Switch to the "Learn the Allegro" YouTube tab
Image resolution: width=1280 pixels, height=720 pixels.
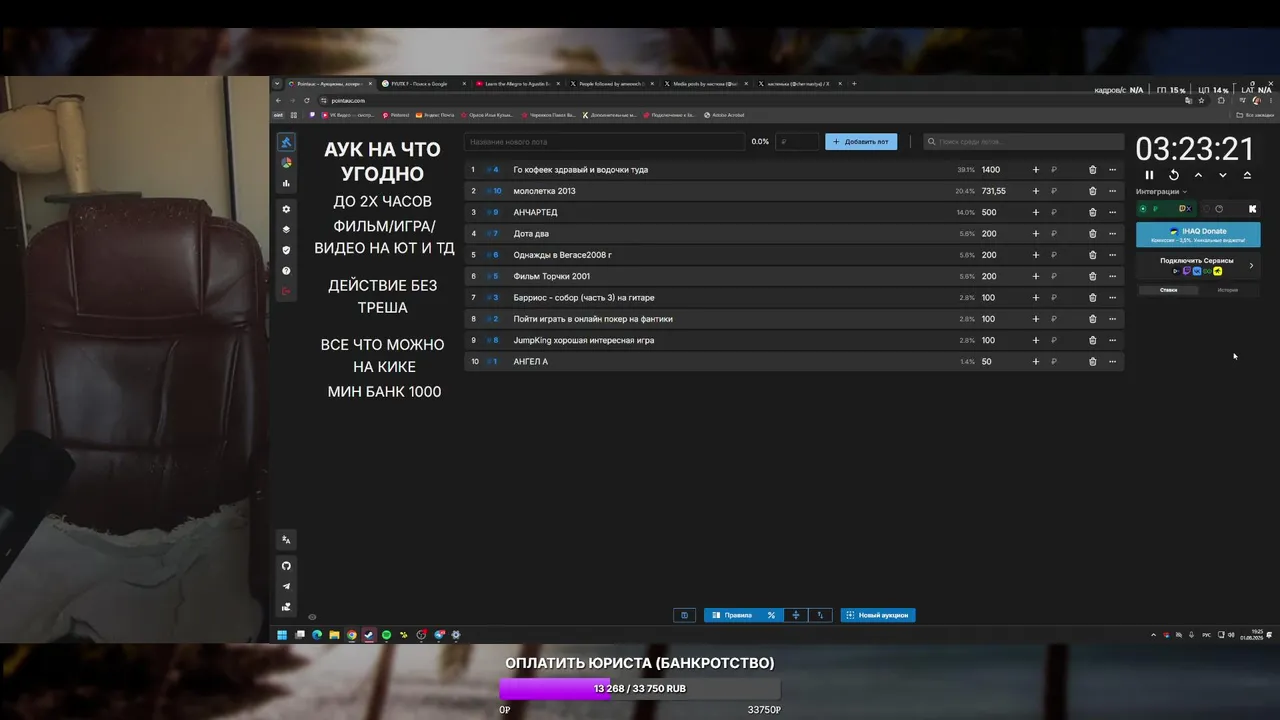pos(516,84)
